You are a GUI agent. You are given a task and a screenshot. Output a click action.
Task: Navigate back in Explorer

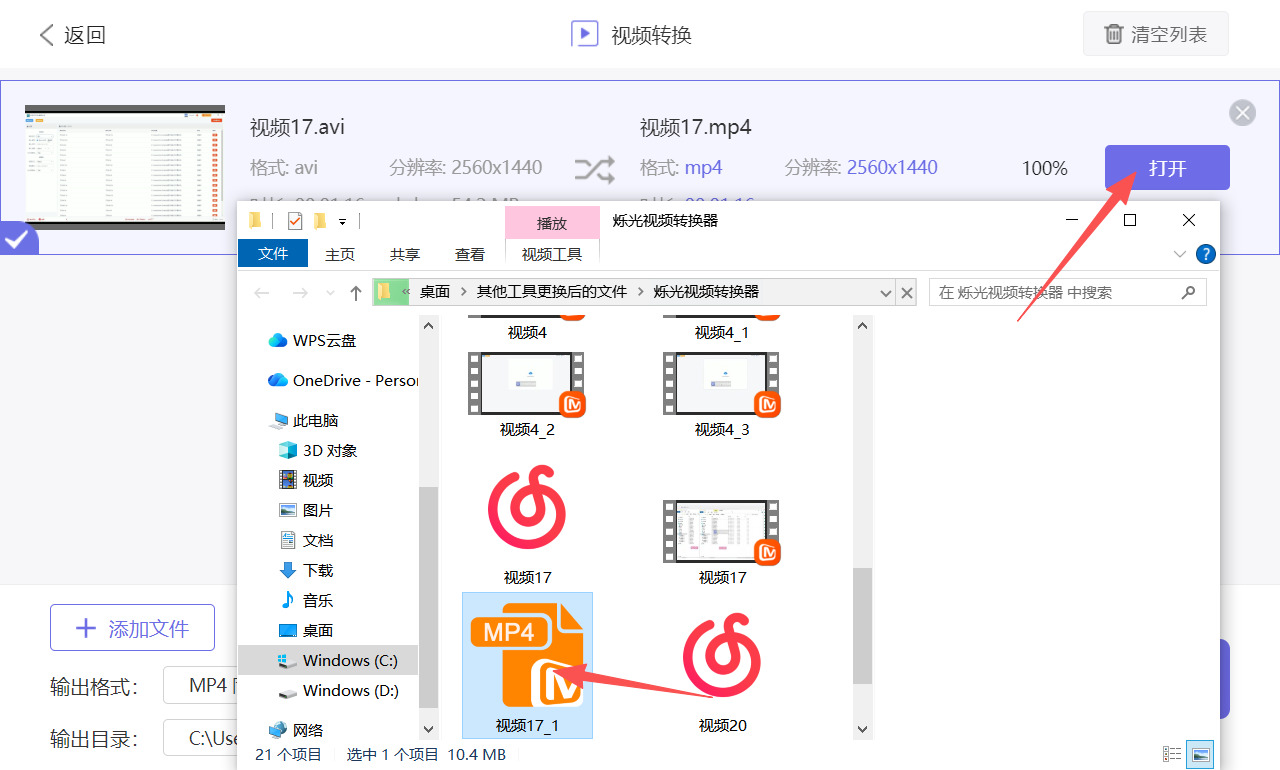(262, 293)
